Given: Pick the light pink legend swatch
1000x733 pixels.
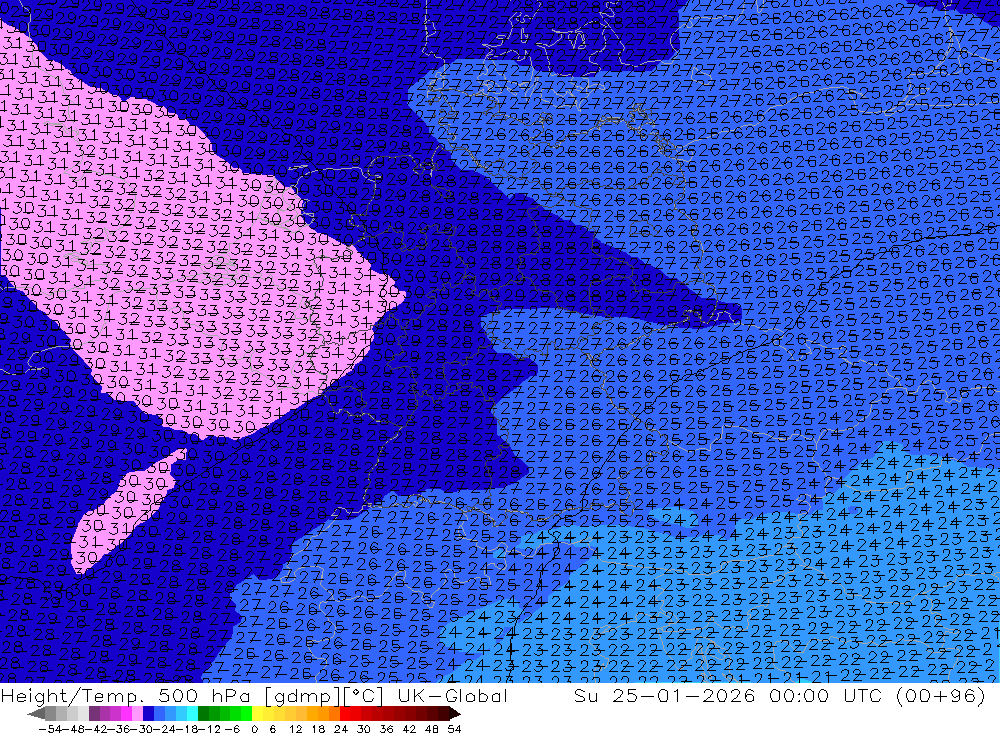Looking at the screenshot, I should (137, 714).
